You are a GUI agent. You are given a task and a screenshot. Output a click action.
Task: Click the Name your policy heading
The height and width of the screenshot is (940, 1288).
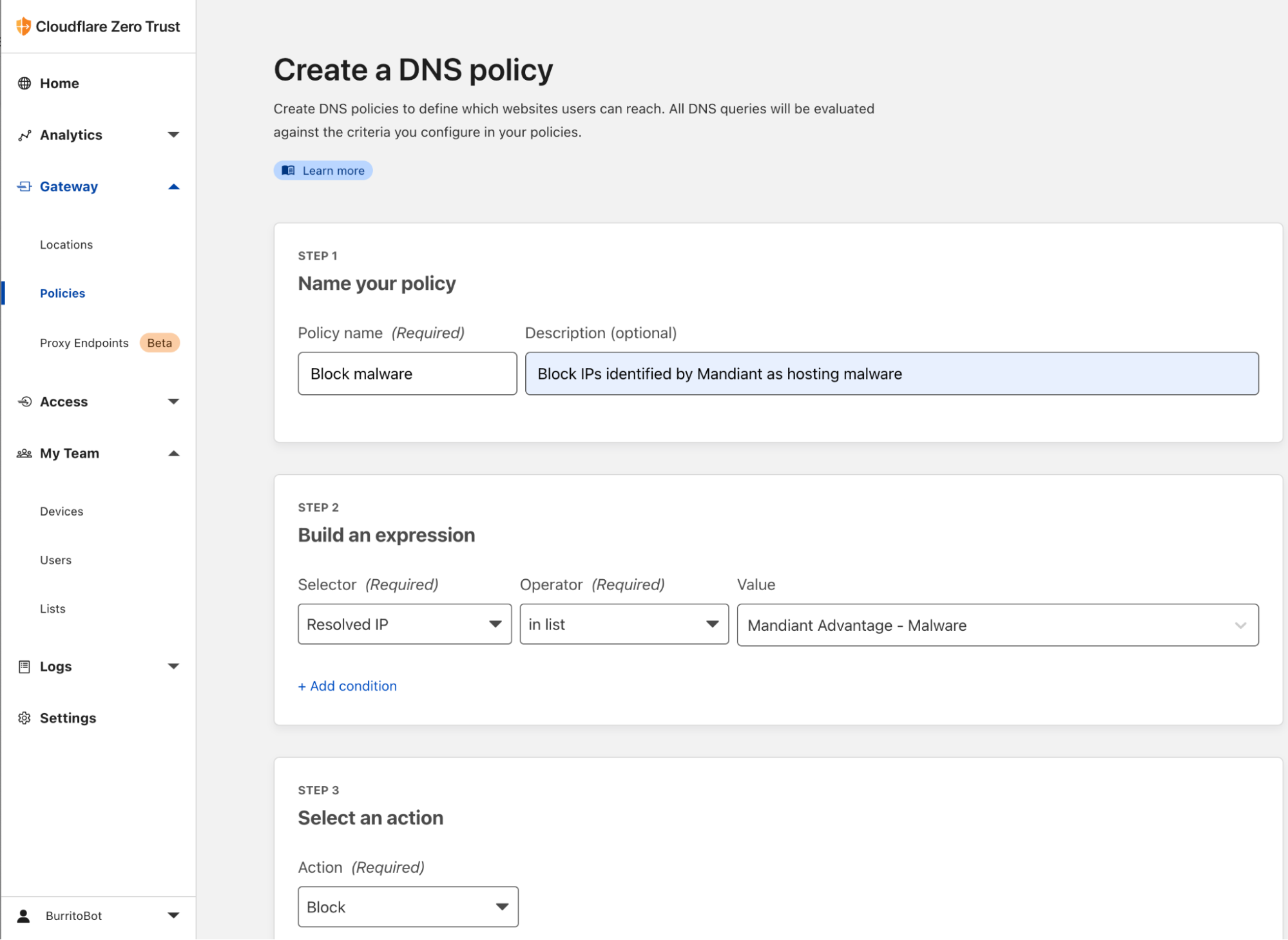pos(377,283)
